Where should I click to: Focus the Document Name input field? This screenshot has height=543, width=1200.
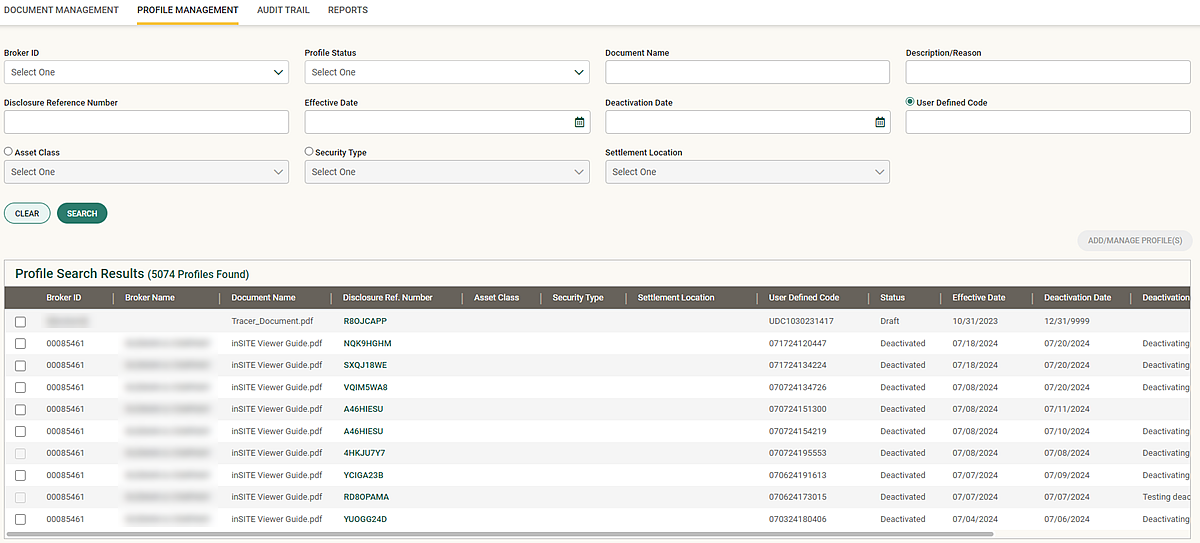(747, 72)
